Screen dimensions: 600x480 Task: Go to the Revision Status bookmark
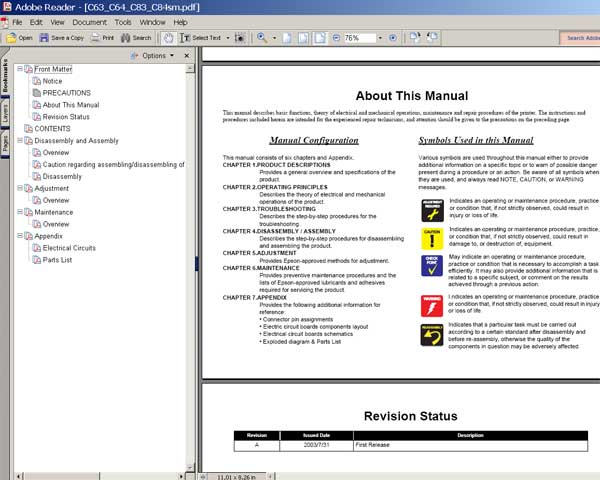coord(66,117)
